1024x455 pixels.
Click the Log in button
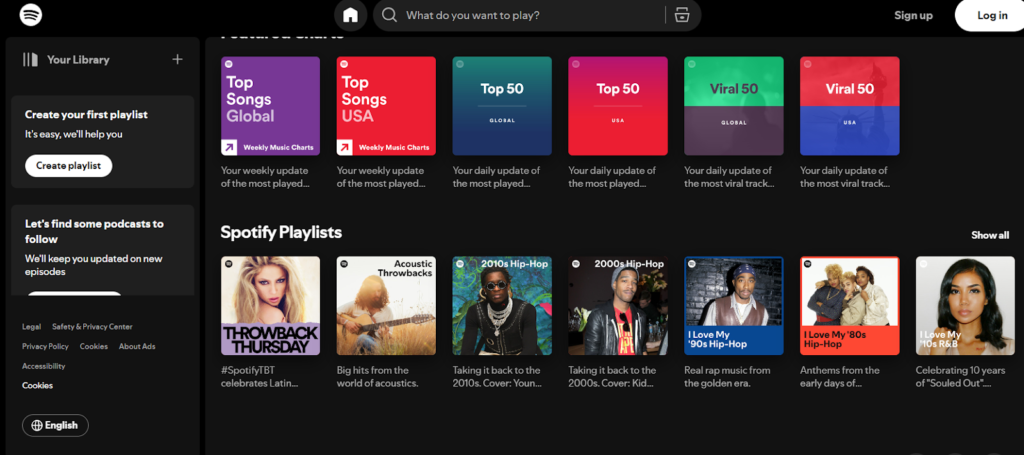[992, 16]
